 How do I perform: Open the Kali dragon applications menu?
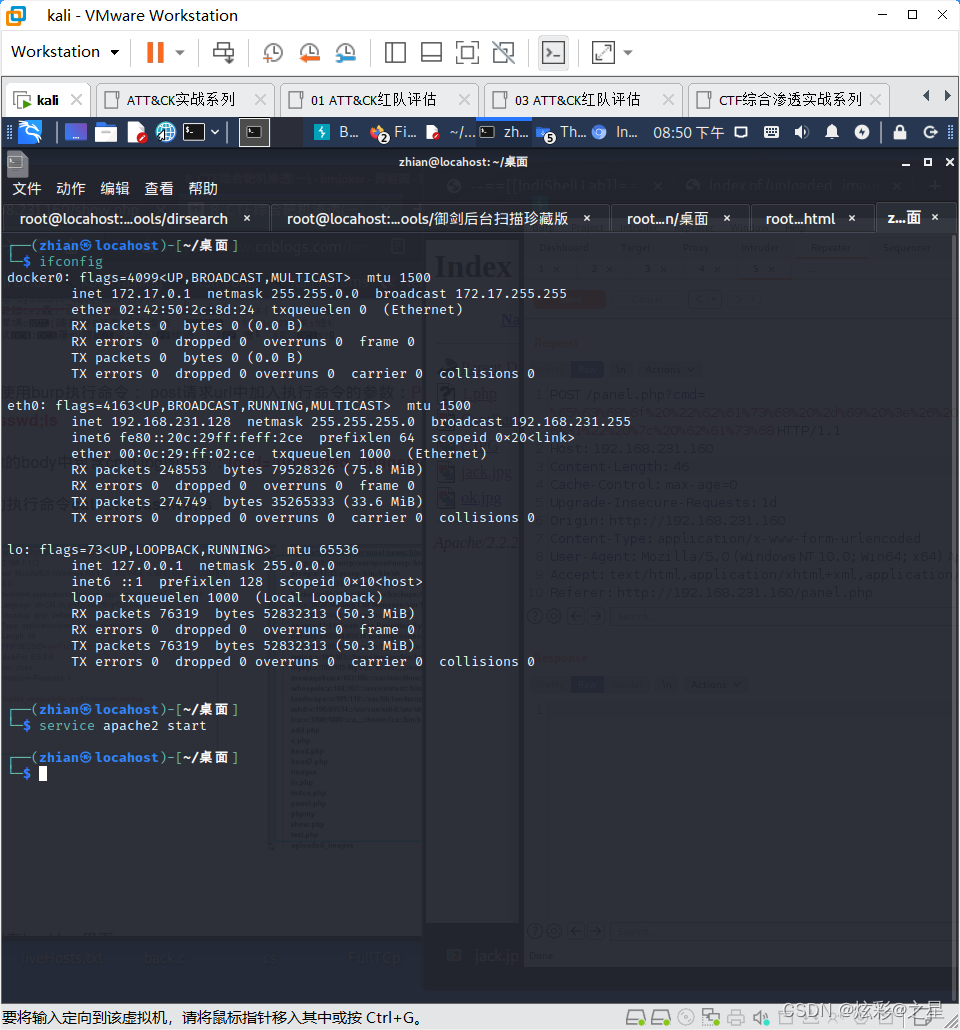tap(30, 132)
